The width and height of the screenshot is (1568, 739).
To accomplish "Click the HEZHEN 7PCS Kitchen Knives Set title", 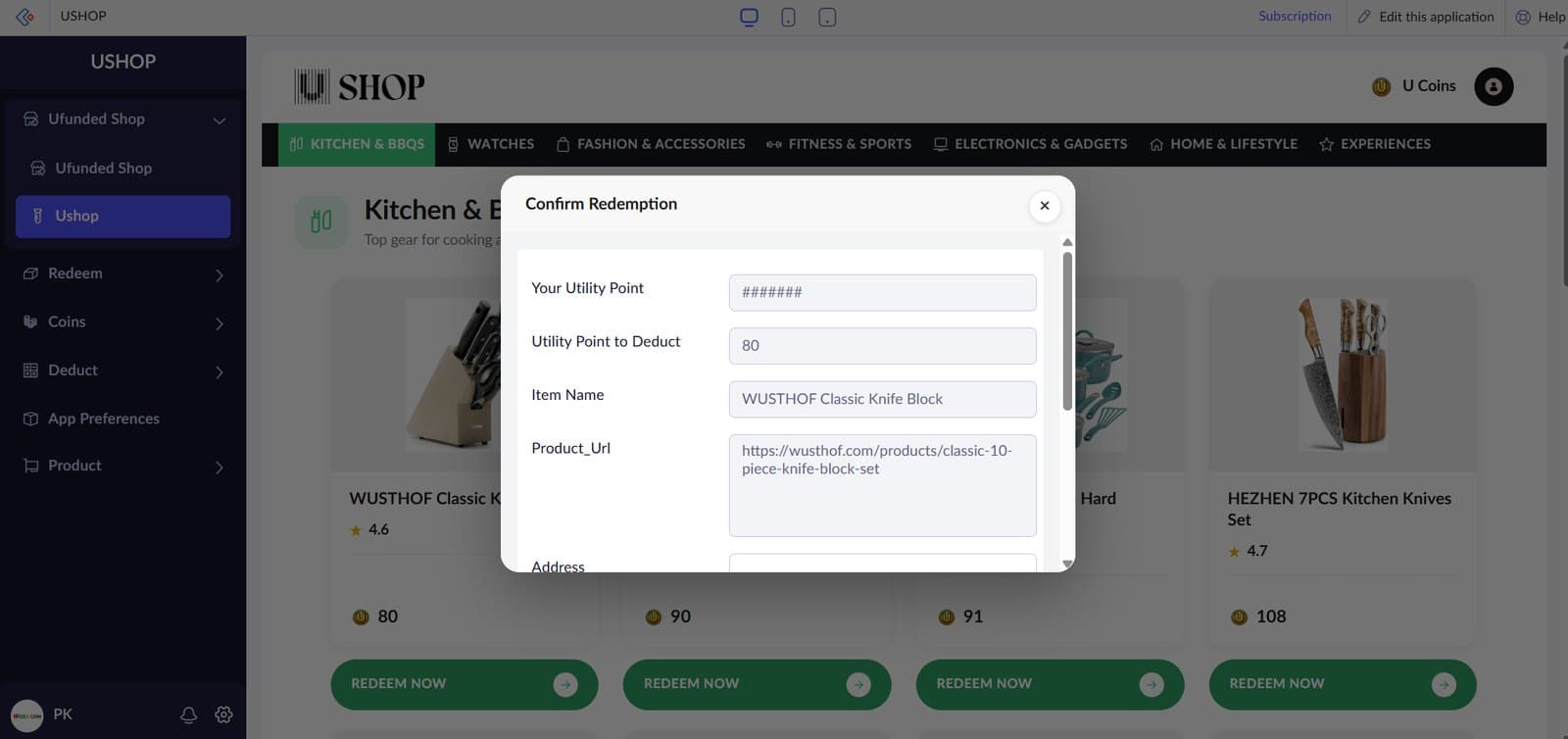I will [1339, 510].
